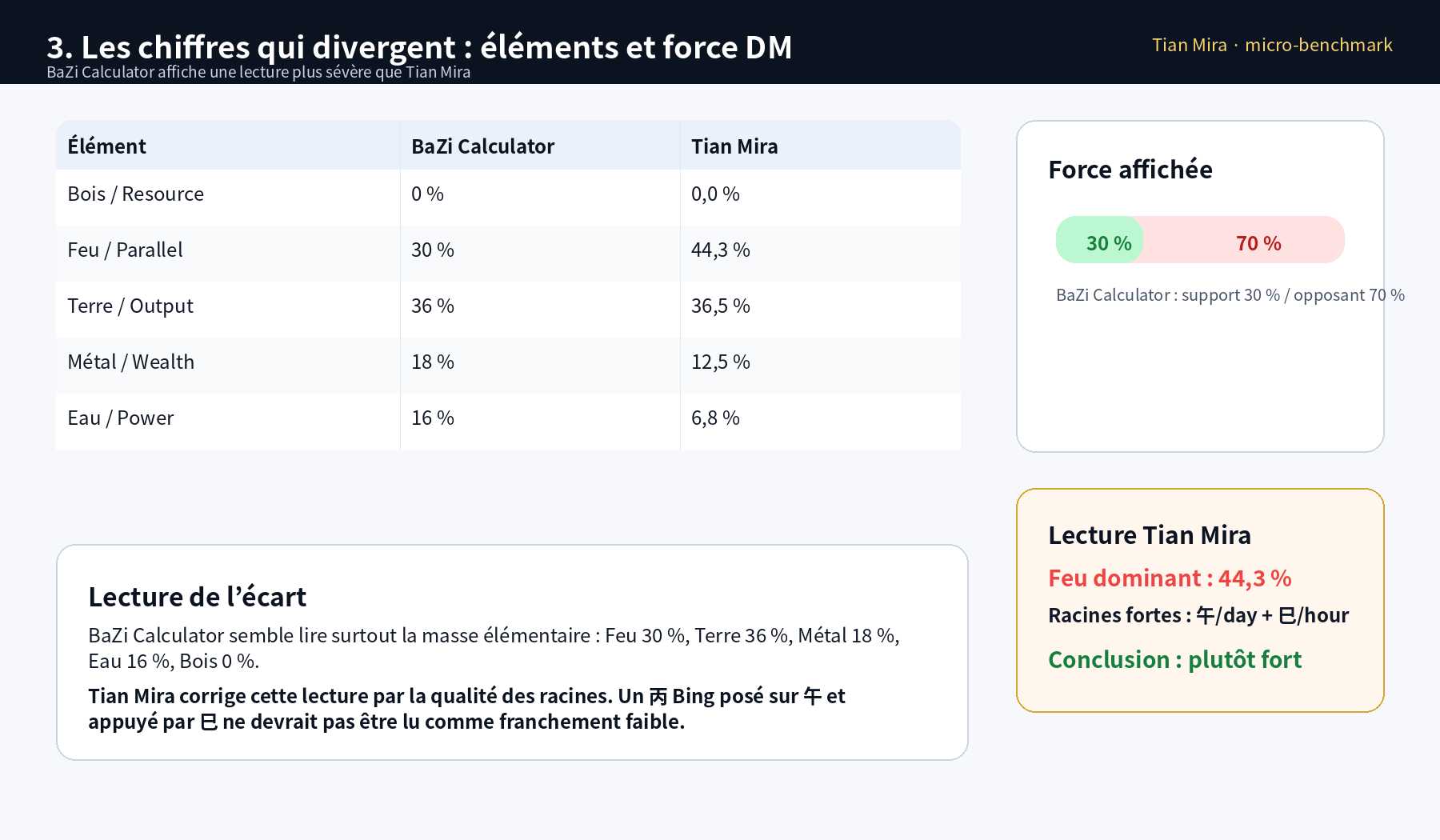The height and width of the screenshot is (840, 1440).
Task: Click the Lecture de l'écart heading
Action: click(x=197, y=597)
